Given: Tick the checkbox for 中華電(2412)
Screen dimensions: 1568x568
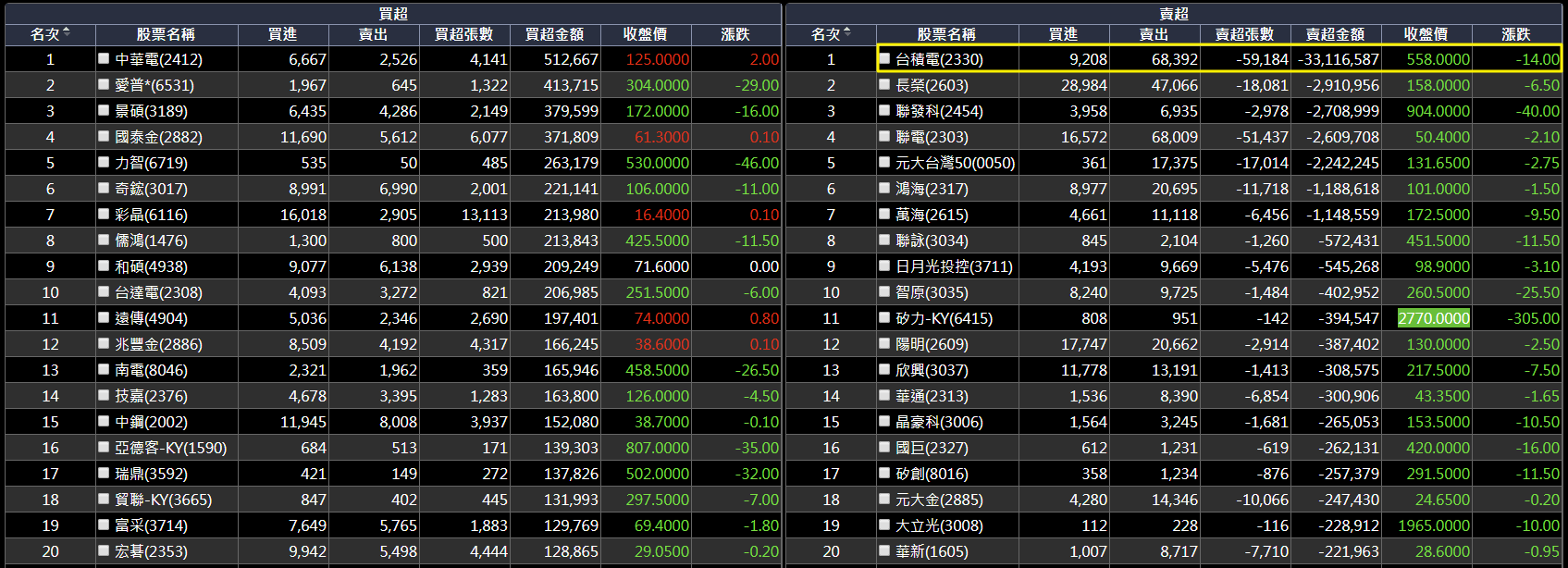Looking at the screenshot, I should coord(104,58).
